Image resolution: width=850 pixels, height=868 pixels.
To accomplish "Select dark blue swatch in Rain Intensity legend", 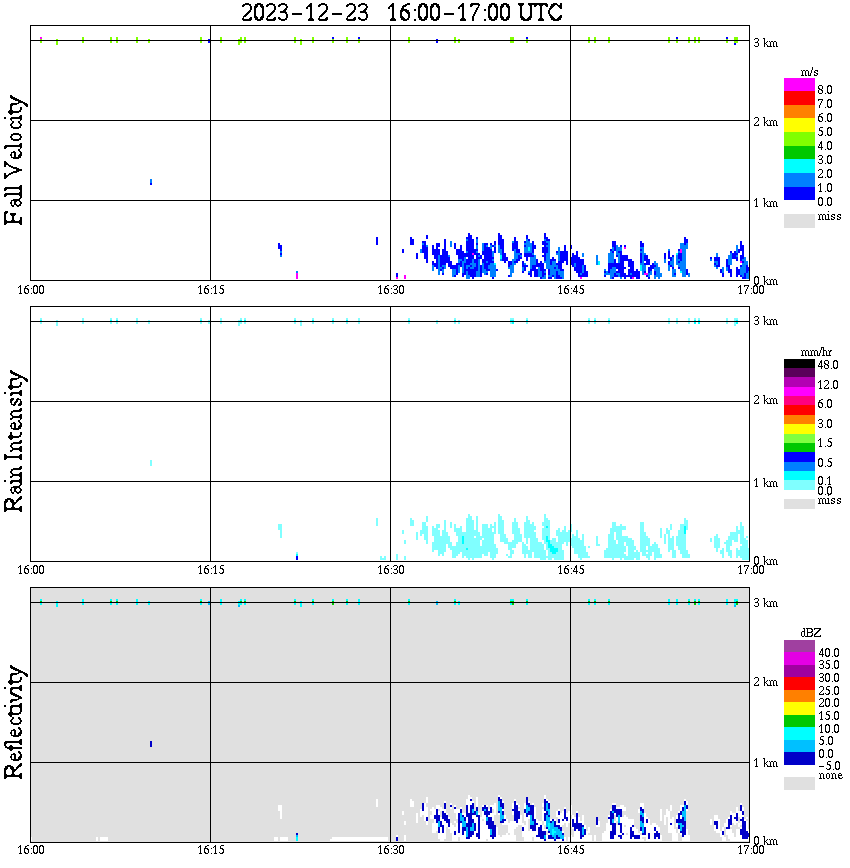I will pyautogui.click(x=799, y=457).
